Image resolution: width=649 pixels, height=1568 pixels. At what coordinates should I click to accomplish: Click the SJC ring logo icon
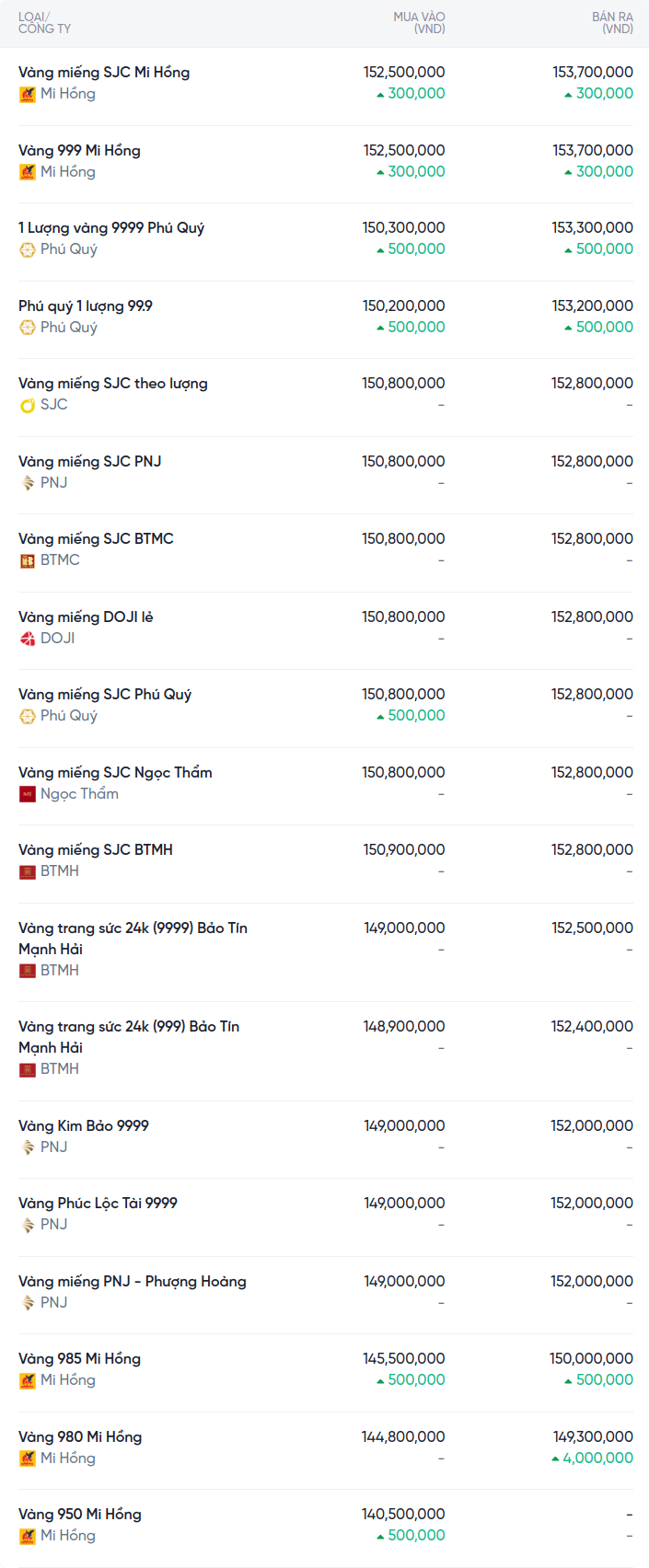[x=28, y=405]
